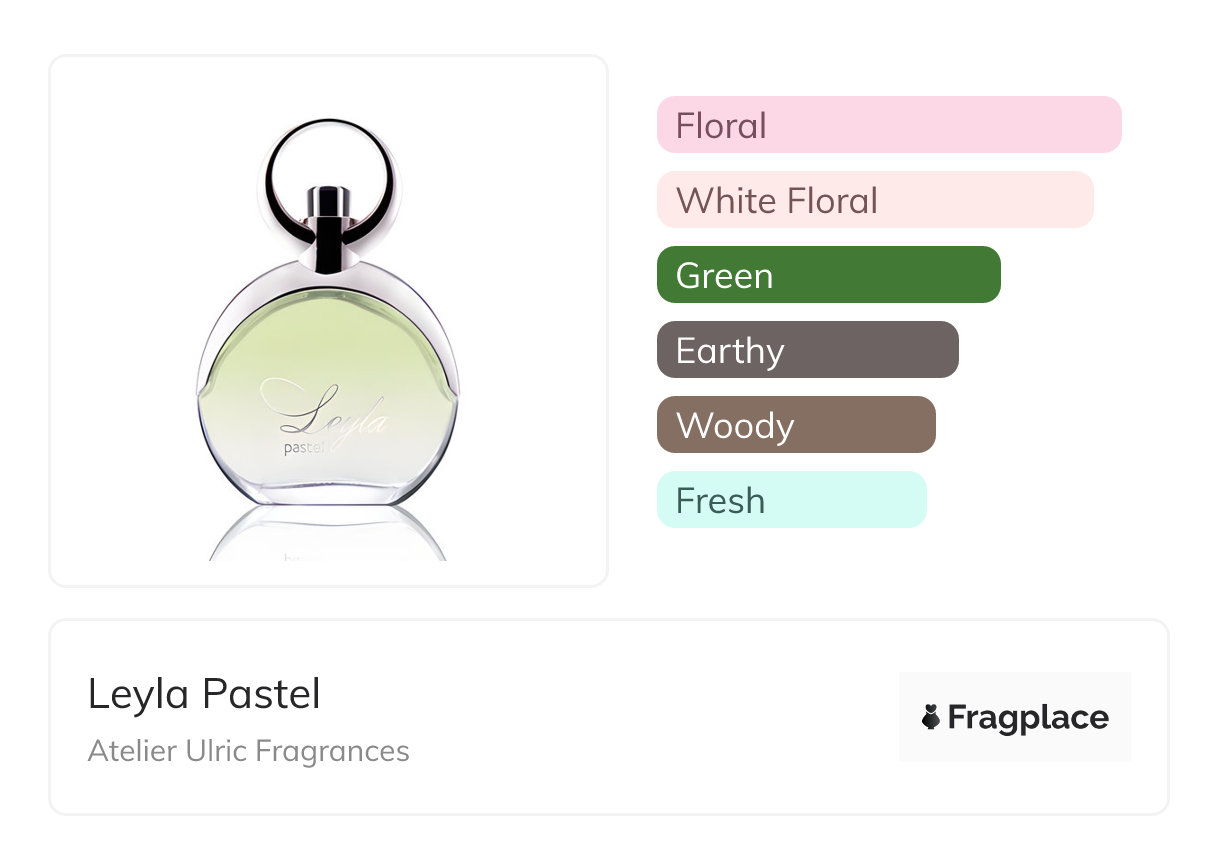The image size is (1218, 864).
Task: Click the Fragplace perfume bottle icon
Action: pyautogui.click(x=931, y=718)
